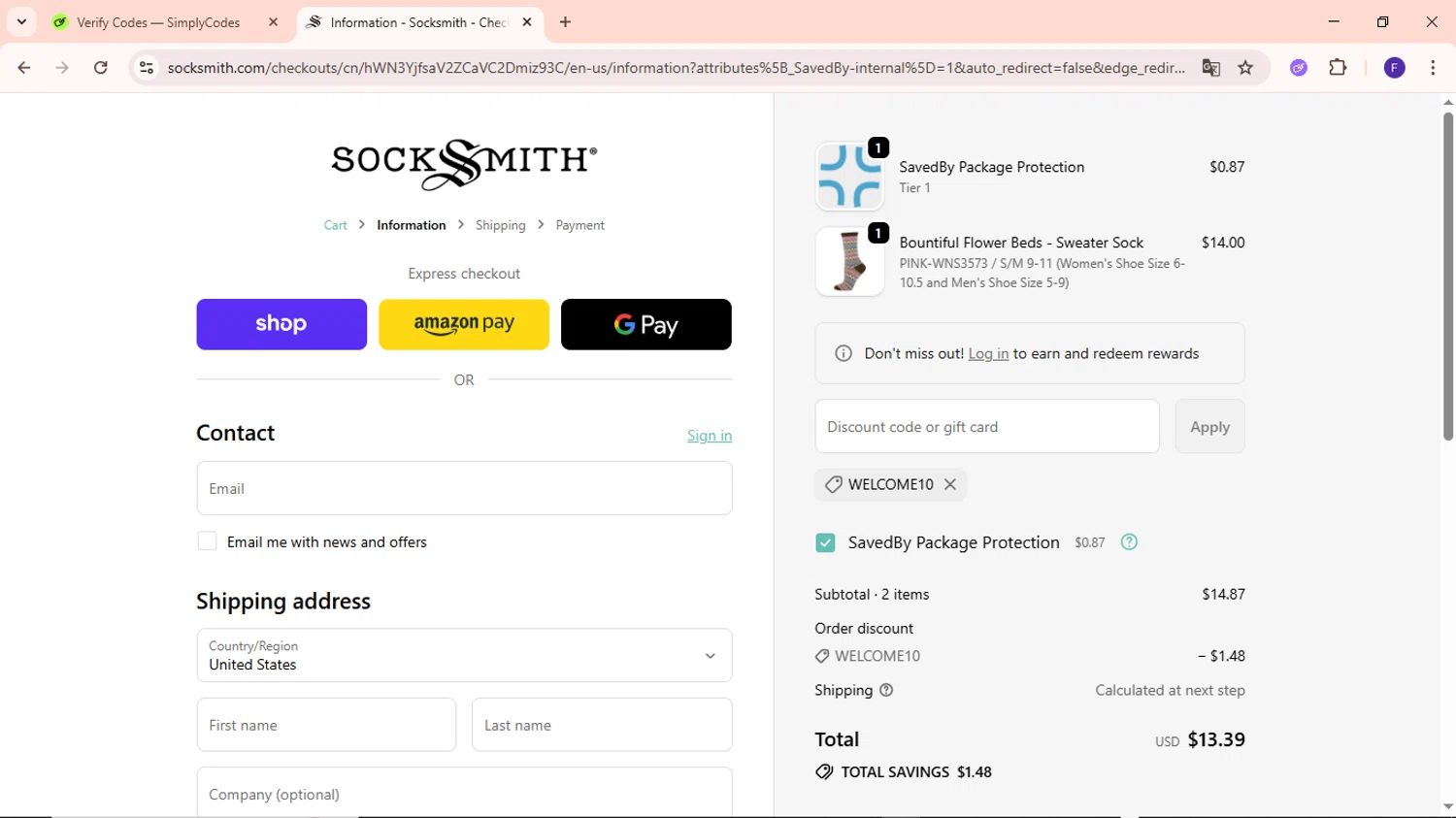Pay with Amazon Pay button
Screen dimensions: 1456x818
pos(464,324)
